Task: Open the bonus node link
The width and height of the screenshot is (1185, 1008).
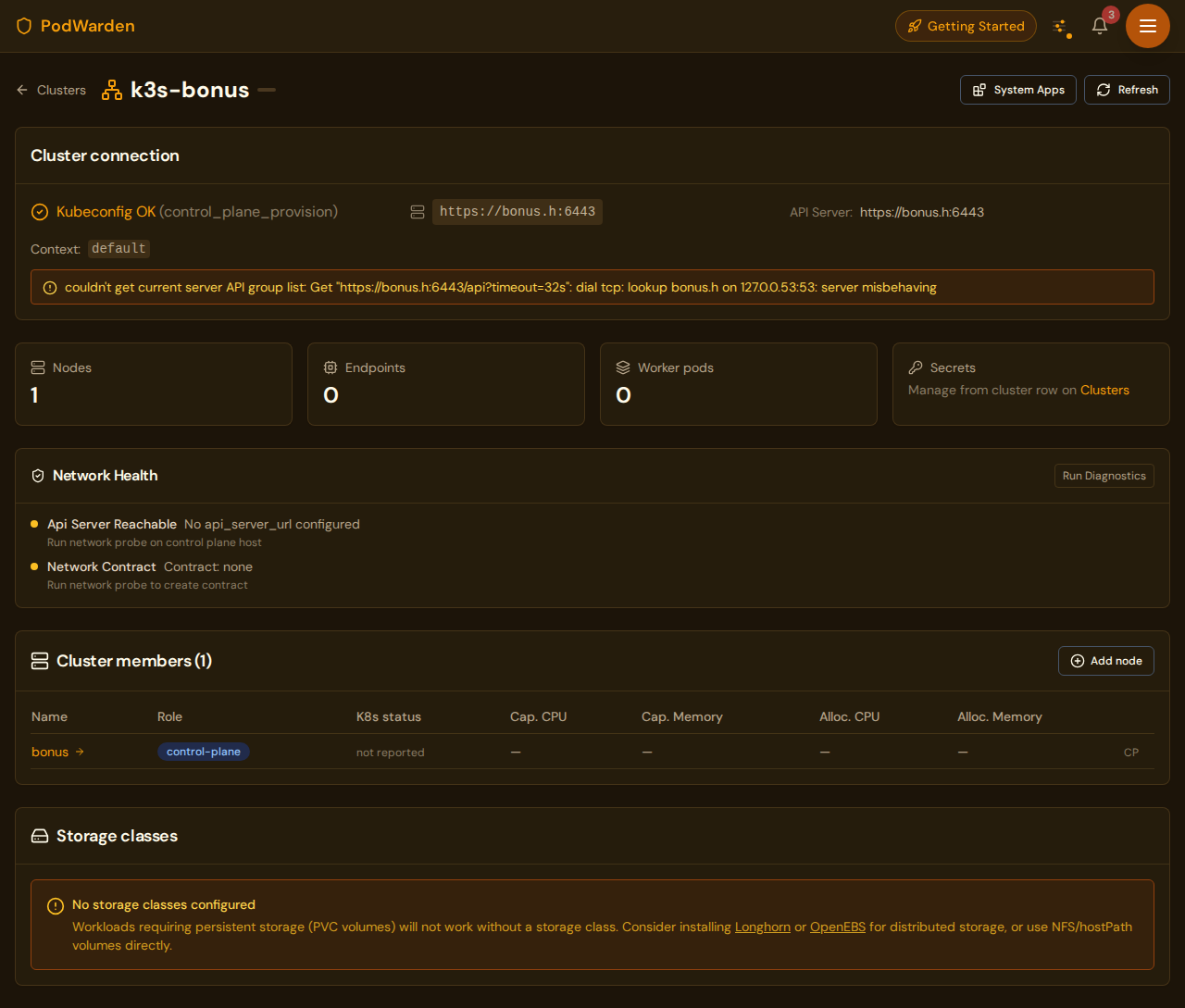Action: point(51,752)
